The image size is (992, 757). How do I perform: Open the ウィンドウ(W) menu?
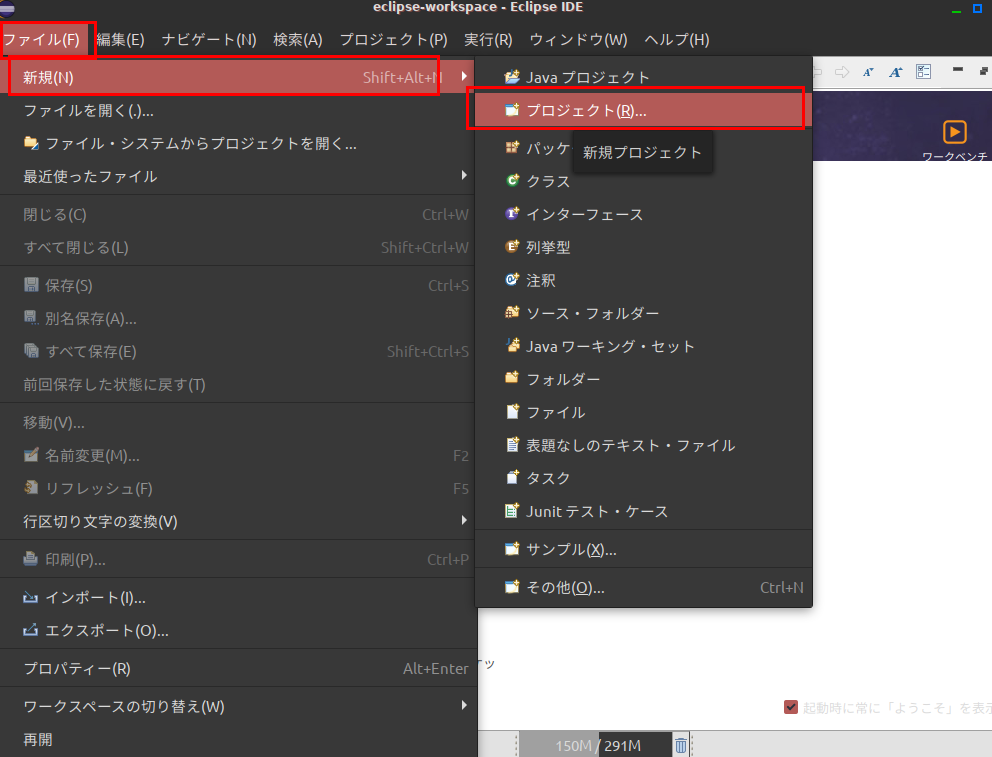(578, 40)
